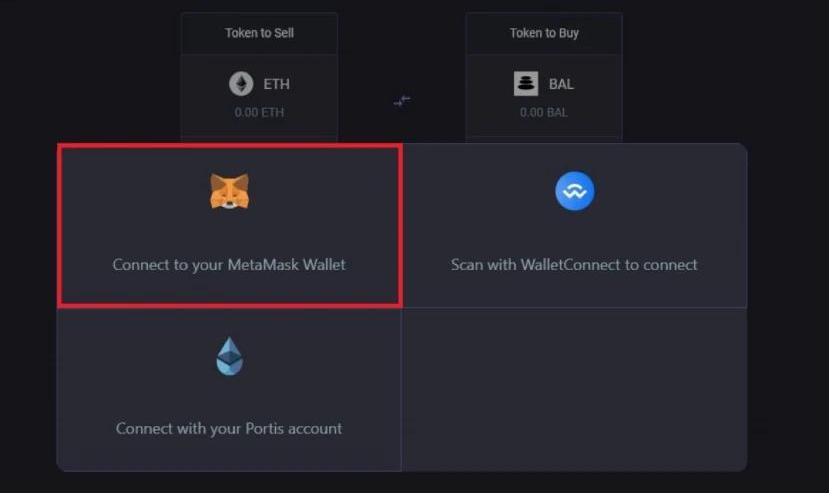
Task: Select "Connect to your MetaMask Wallet" text
Action: [x=229, y=265]
